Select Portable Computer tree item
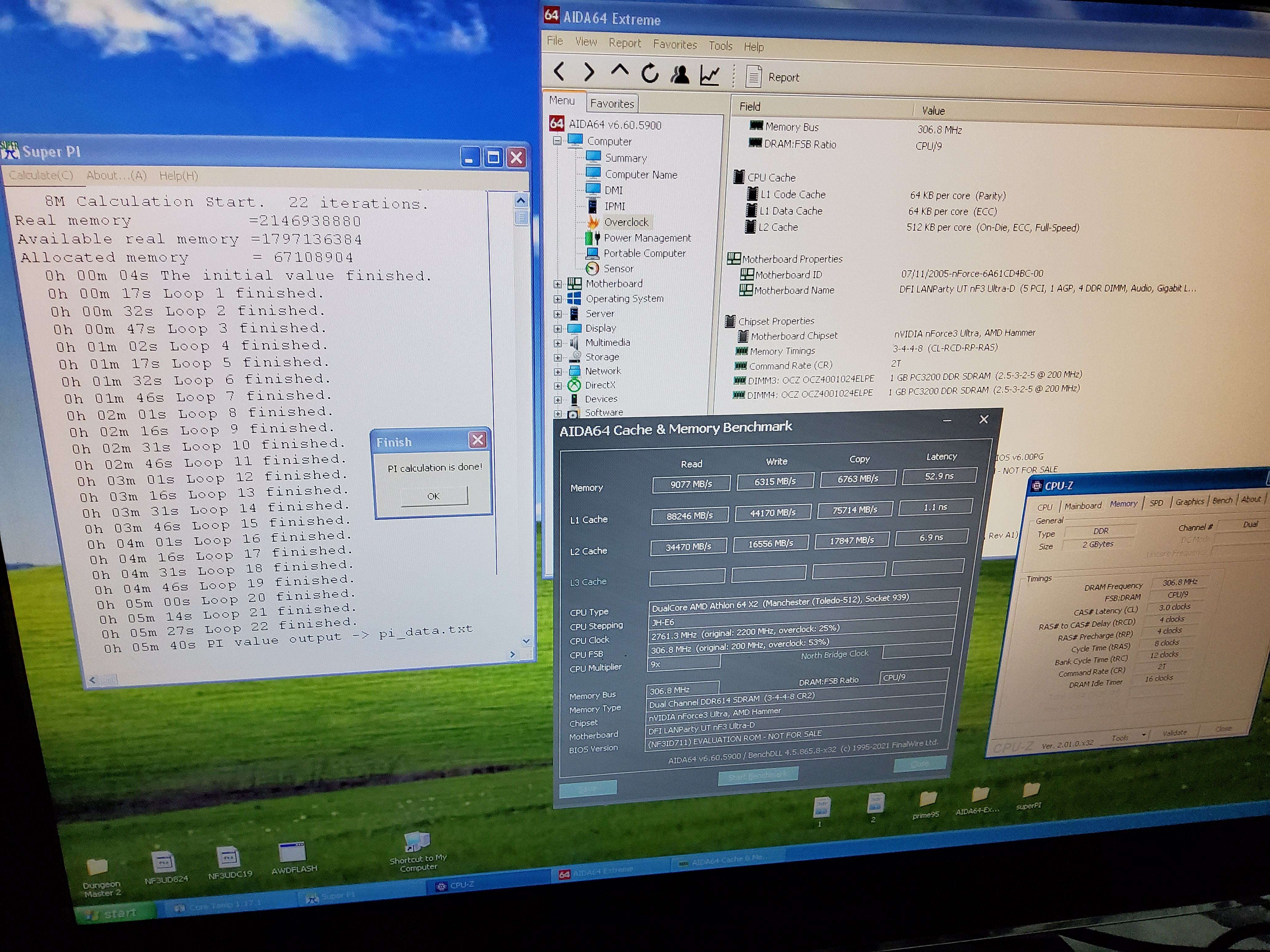 tap(644, 253)
